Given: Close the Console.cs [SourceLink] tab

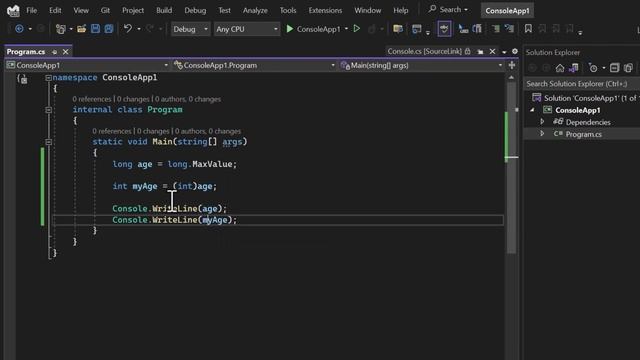Looking at the screenshot, I should pos(492,51).
